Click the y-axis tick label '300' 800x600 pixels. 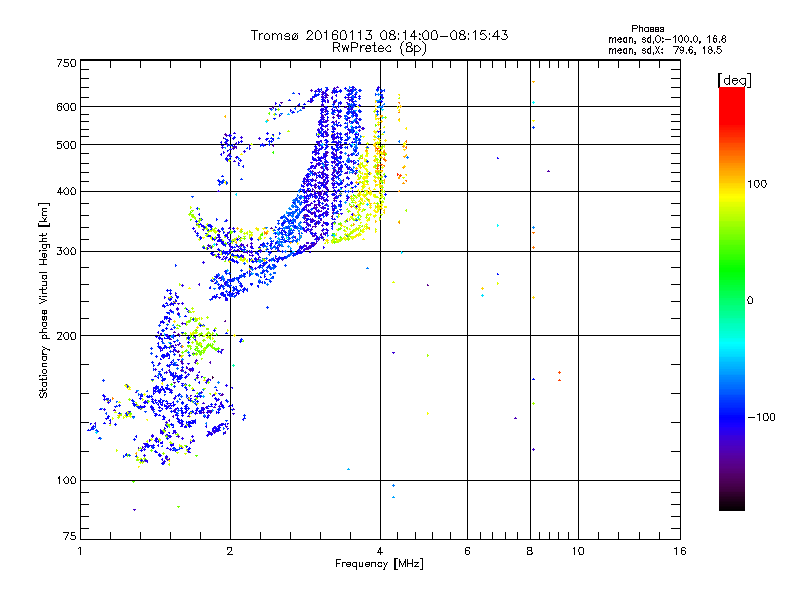coord(67,252)
